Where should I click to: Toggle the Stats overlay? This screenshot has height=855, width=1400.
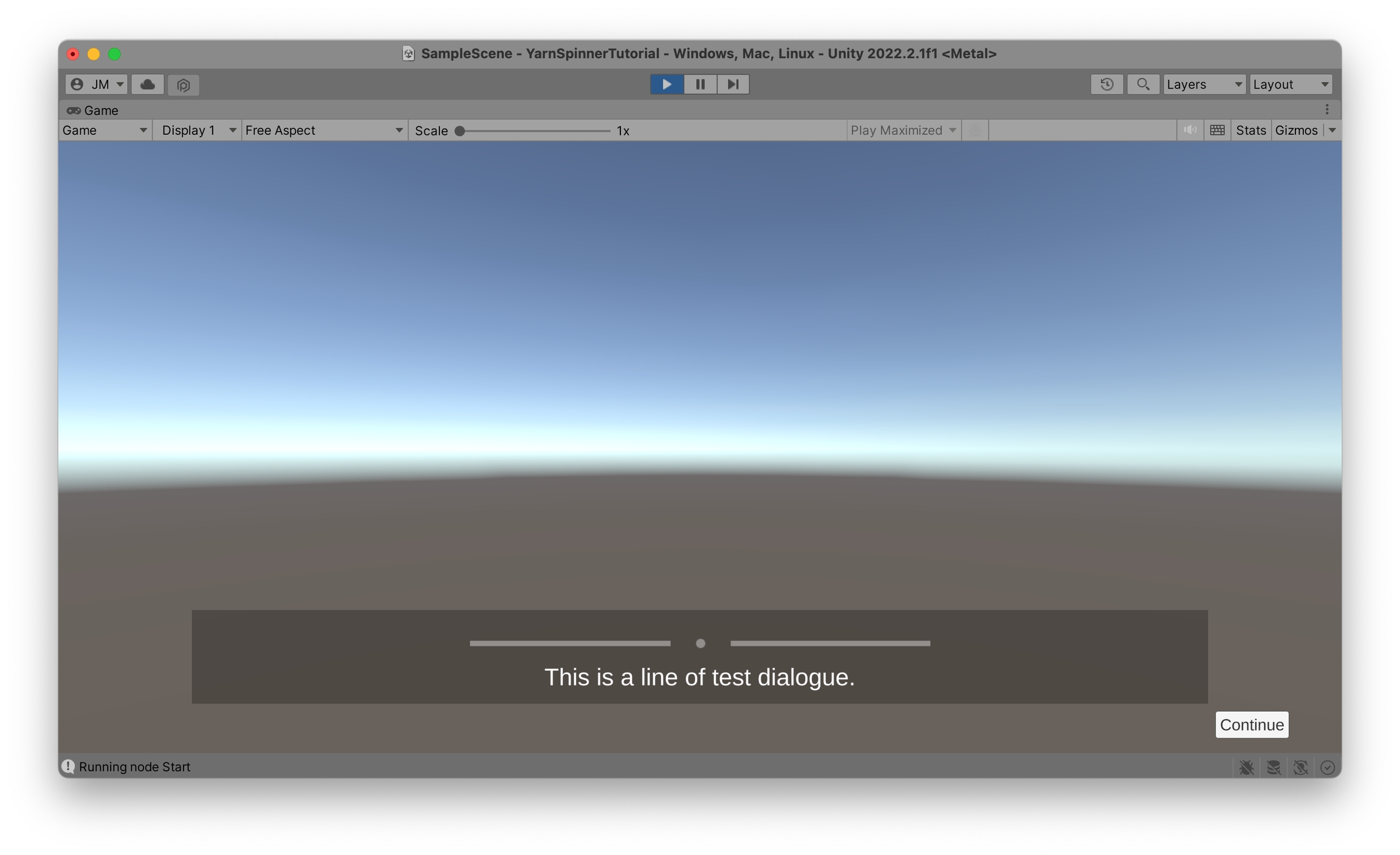pyautogui.click(x=1251, y=130)
